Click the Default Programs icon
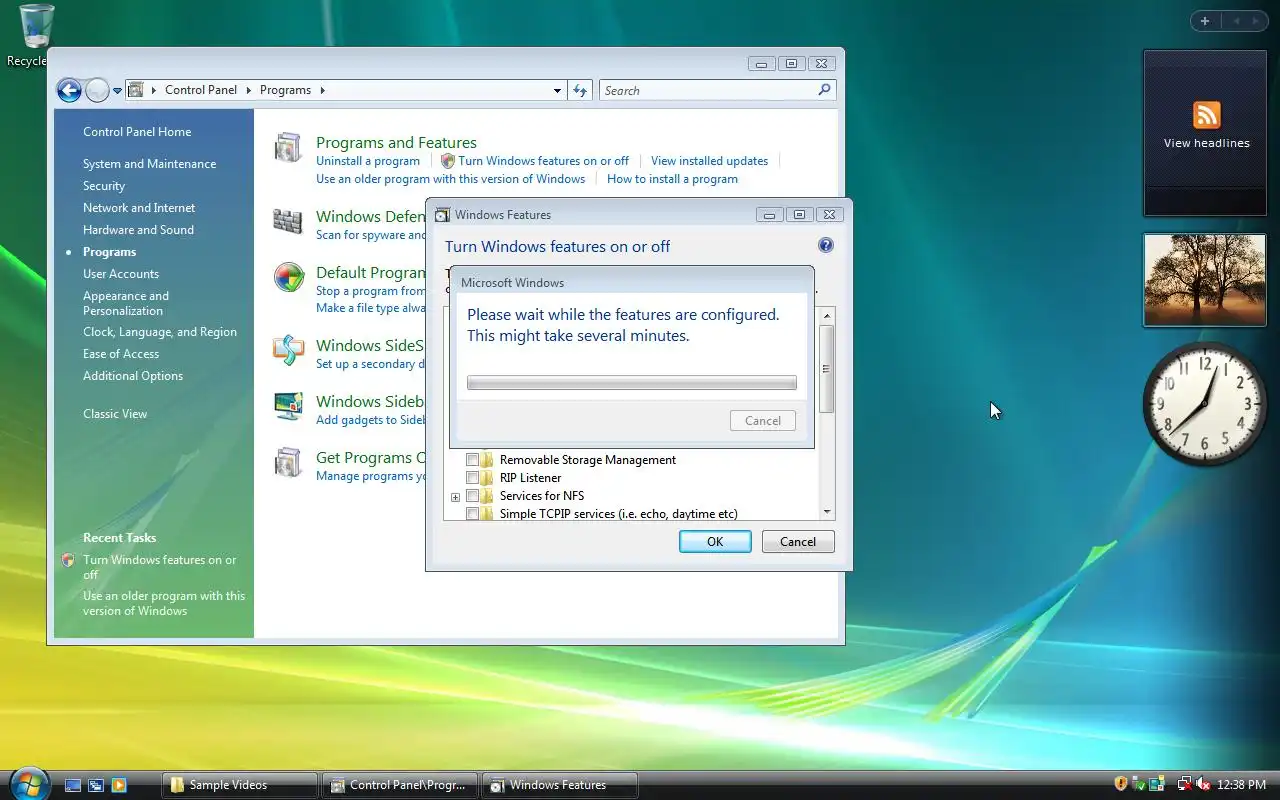The height and width of the screenshot is (800, 1280). (289, 277)
